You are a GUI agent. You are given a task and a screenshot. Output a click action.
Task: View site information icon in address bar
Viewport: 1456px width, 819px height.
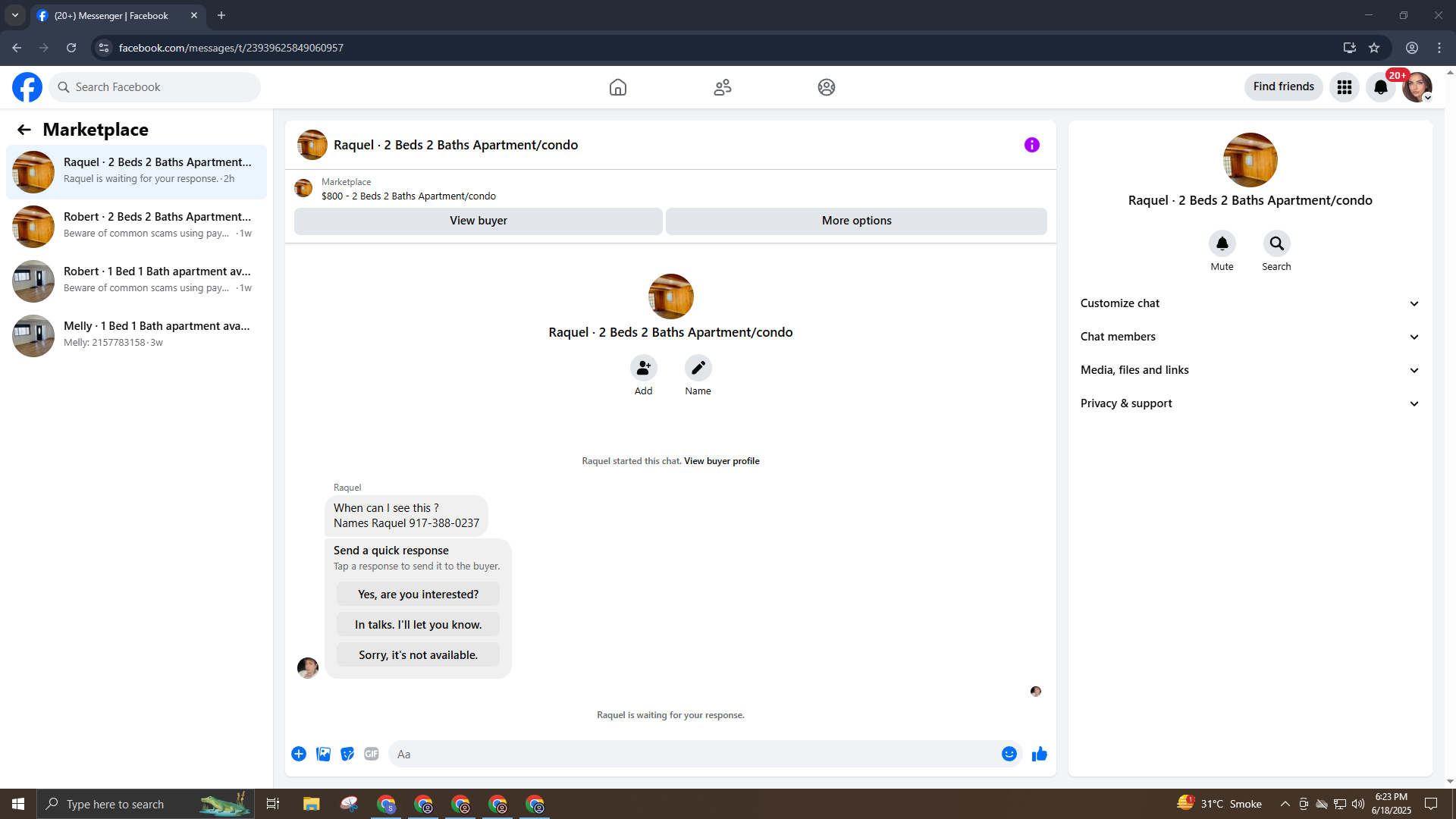(x=104, y=48)
